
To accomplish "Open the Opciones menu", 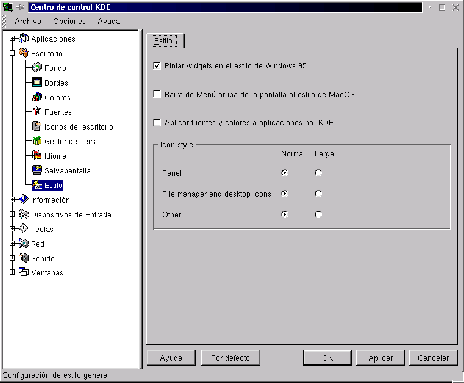I will point(69,21).
